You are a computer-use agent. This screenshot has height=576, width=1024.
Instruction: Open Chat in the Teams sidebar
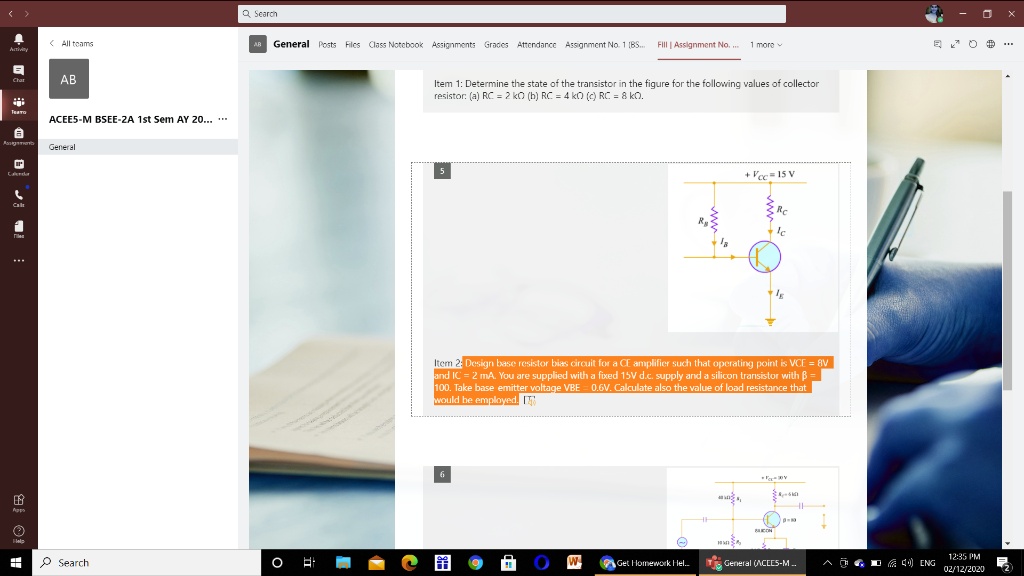coord(18,74)
